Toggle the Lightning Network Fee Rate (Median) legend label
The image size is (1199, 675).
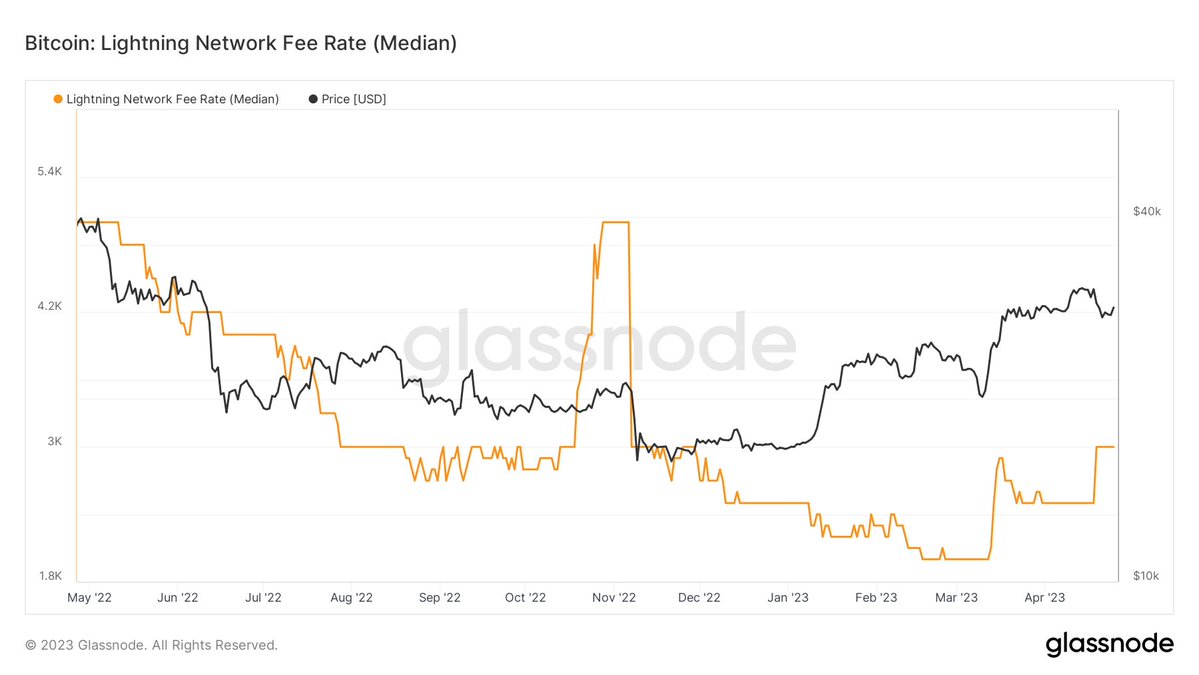[x=172, y=99]
